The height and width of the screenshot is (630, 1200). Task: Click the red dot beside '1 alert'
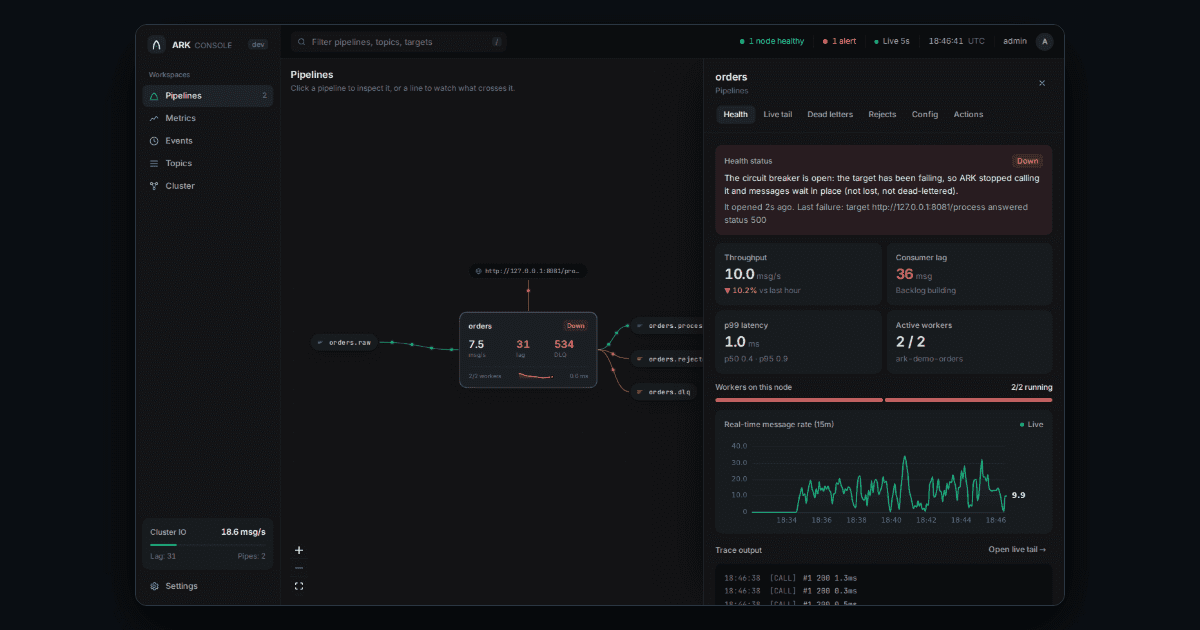coord(825,42)
